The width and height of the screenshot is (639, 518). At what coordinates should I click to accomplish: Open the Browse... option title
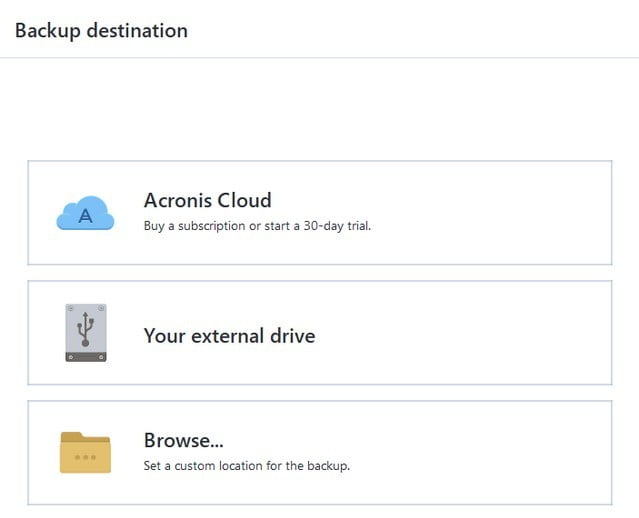(x=184, y=440)
